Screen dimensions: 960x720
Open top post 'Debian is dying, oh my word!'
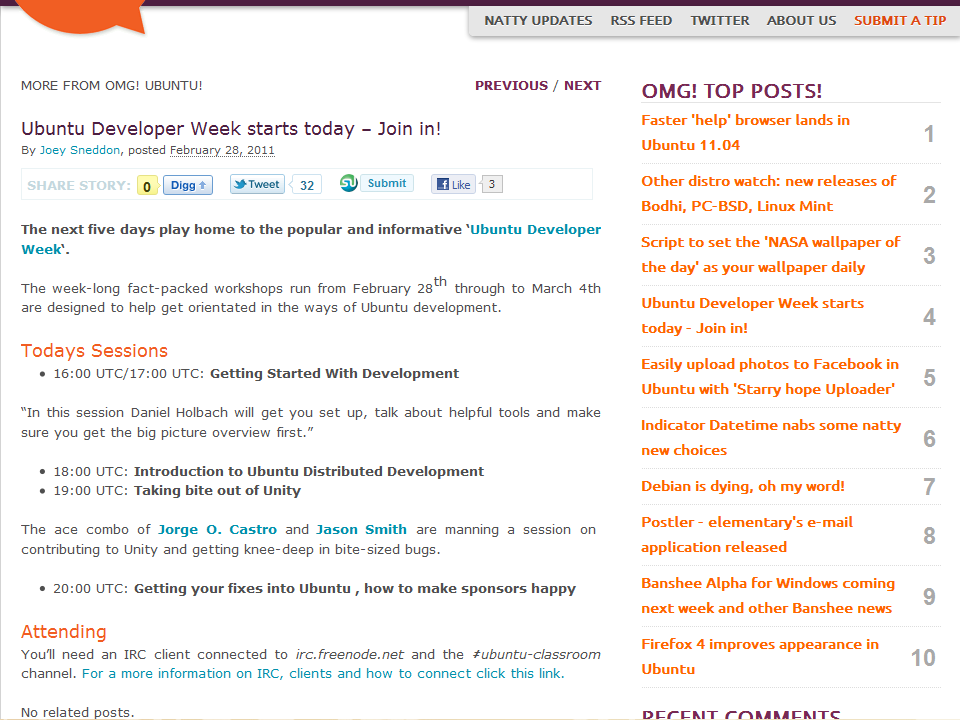point(740,486)
